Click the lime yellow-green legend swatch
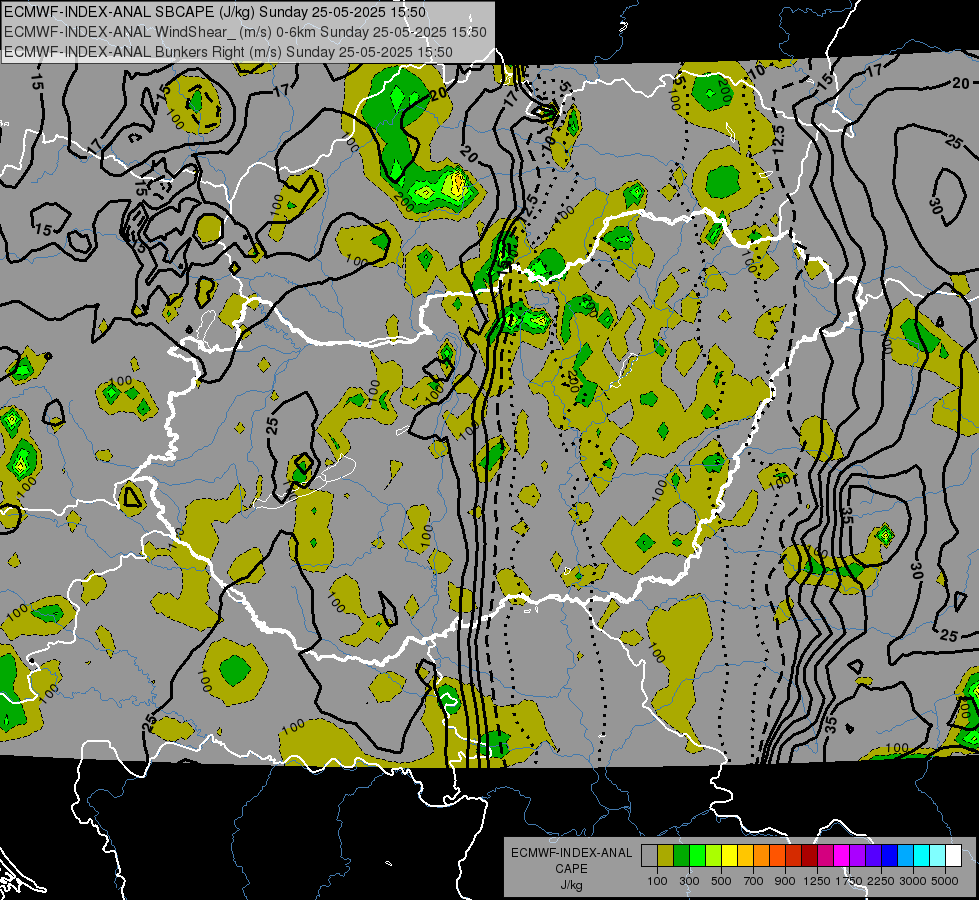The image size is (979, 900). click(713, 856)
